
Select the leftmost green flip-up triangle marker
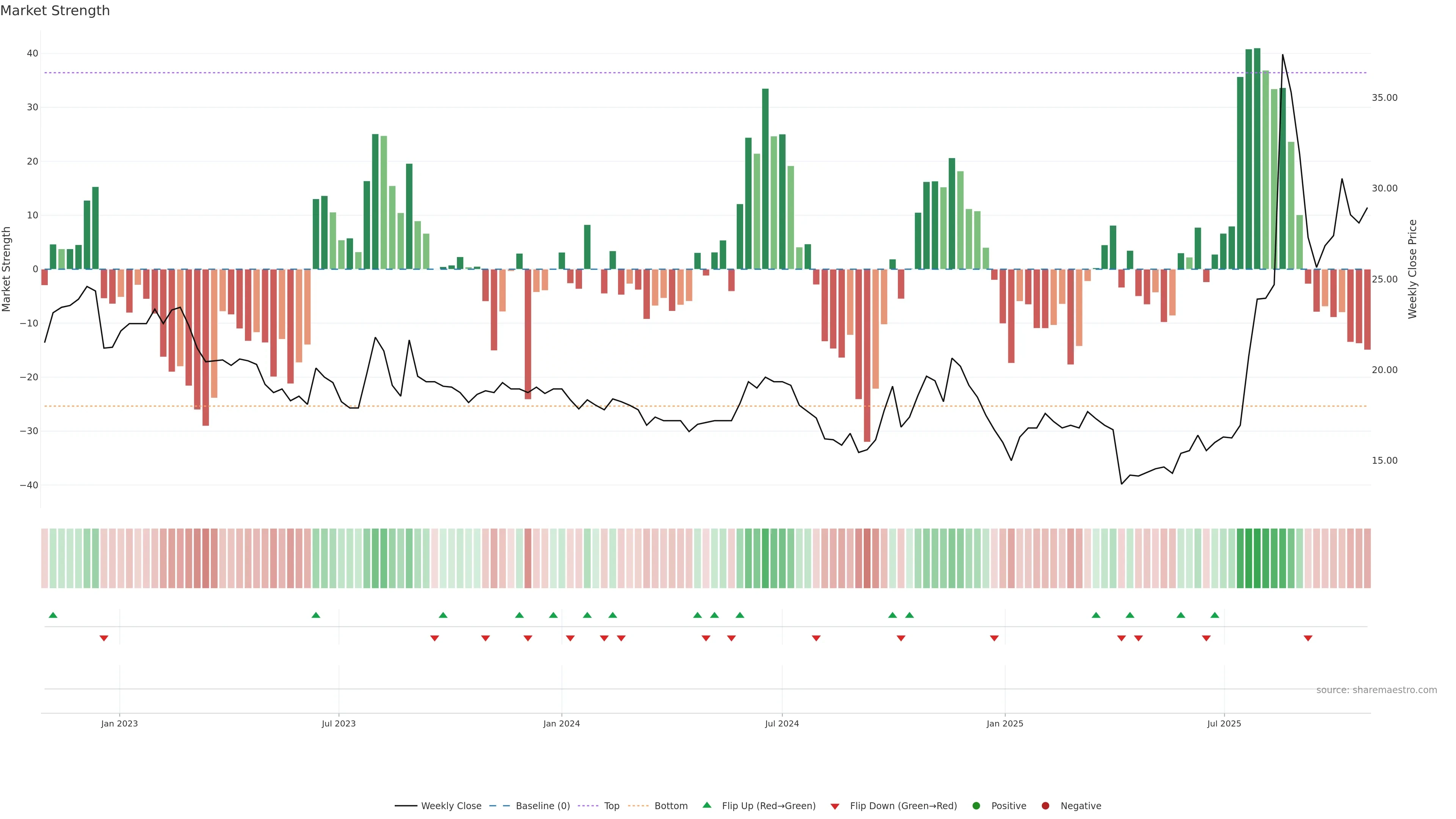[53, 615]
